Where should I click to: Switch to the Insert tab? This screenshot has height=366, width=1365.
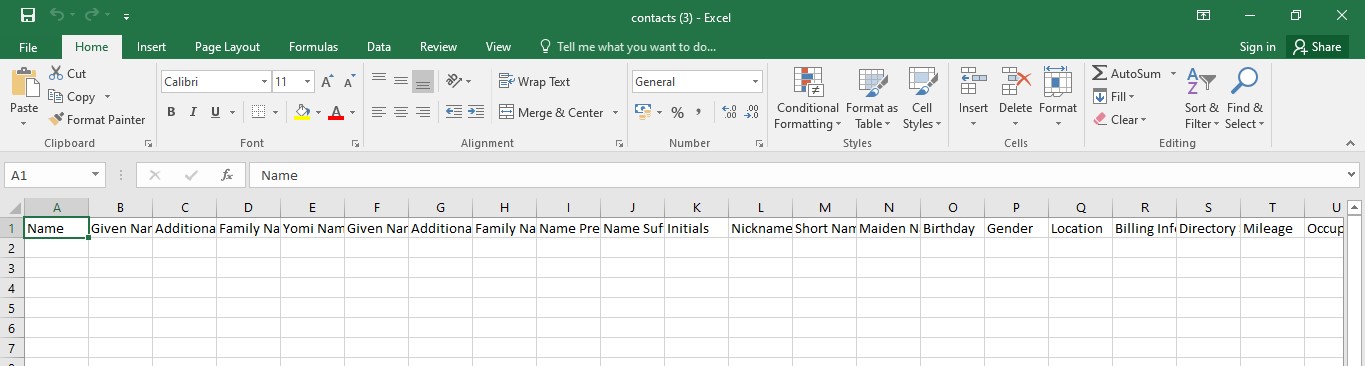click(151, 47)
